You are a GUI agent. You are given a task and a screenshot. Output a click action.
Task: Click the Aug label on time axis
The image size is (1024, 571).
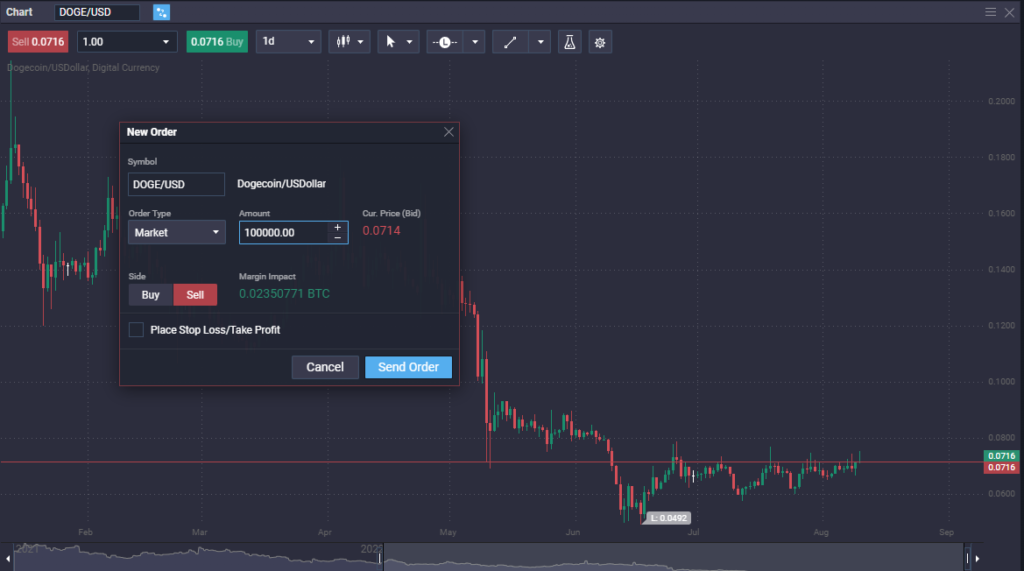pos(821,532)
